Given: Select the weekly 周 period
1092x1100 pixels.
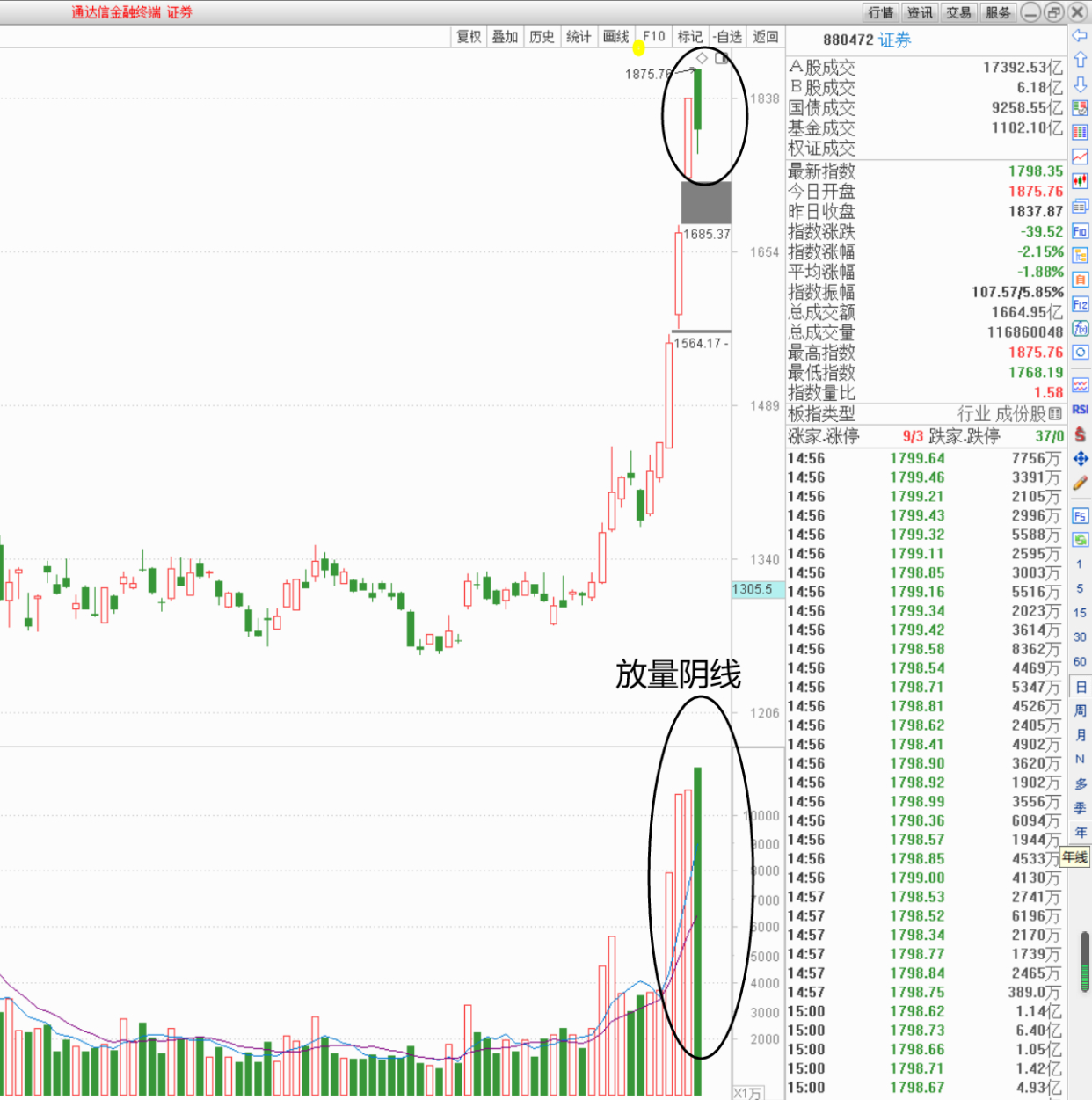Looking at the screenshot, I should 1080,710.
